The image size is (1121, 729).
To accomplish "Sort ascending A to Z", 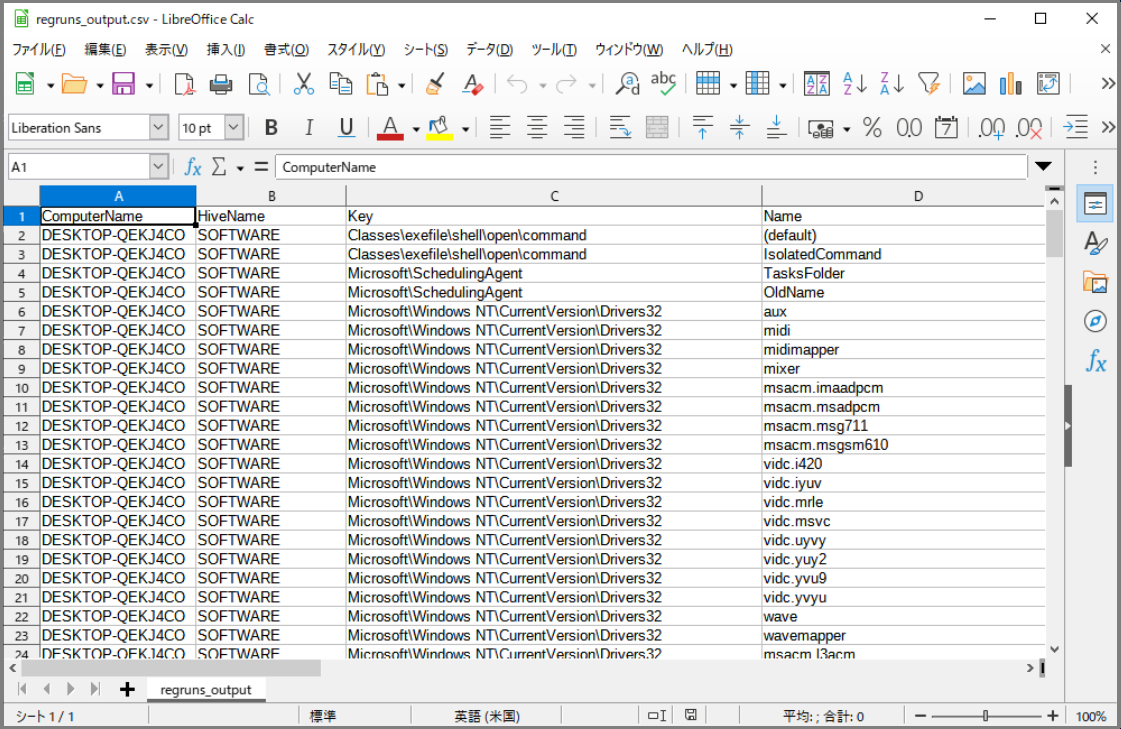I will coord(854,84).
